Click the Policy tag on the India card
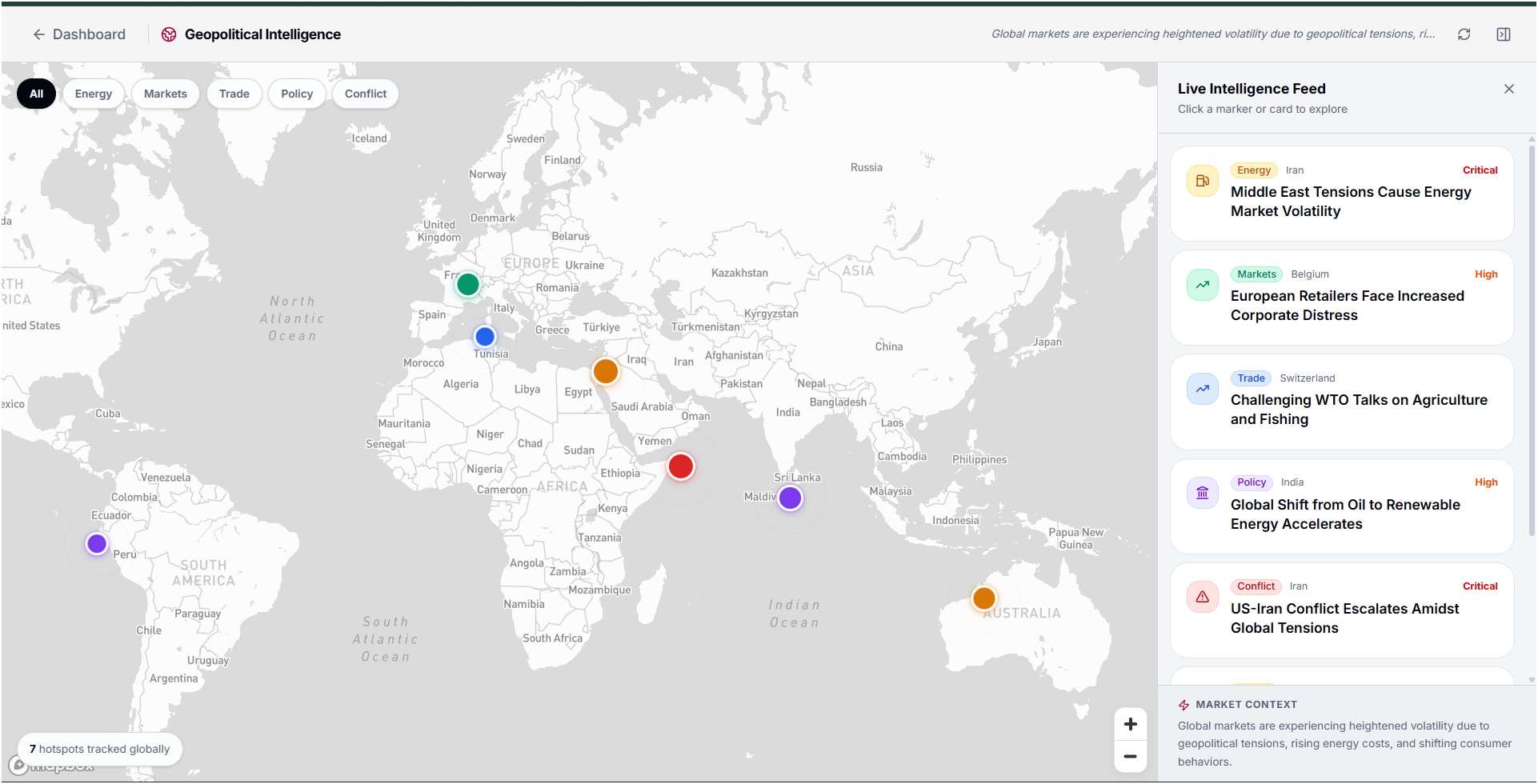 pos(1252,482)
